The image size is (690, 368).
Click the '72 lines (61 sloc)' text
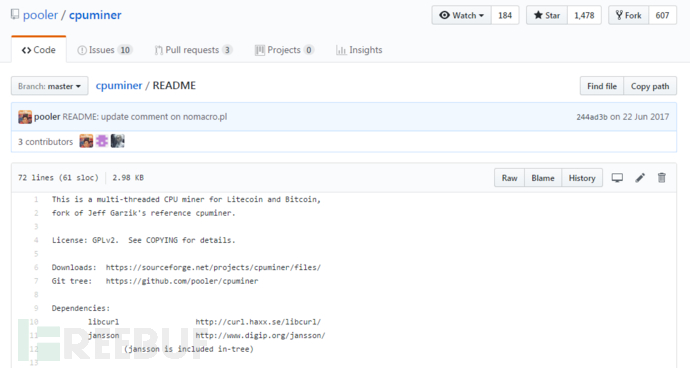(x=58, y=178)
